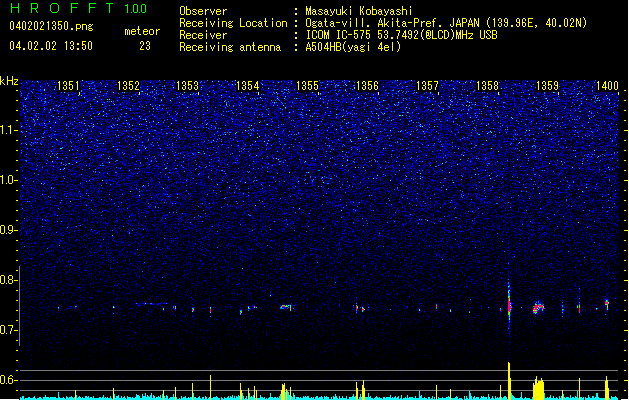
Task: Click the 1357 time axis marker
Action: 428,86
